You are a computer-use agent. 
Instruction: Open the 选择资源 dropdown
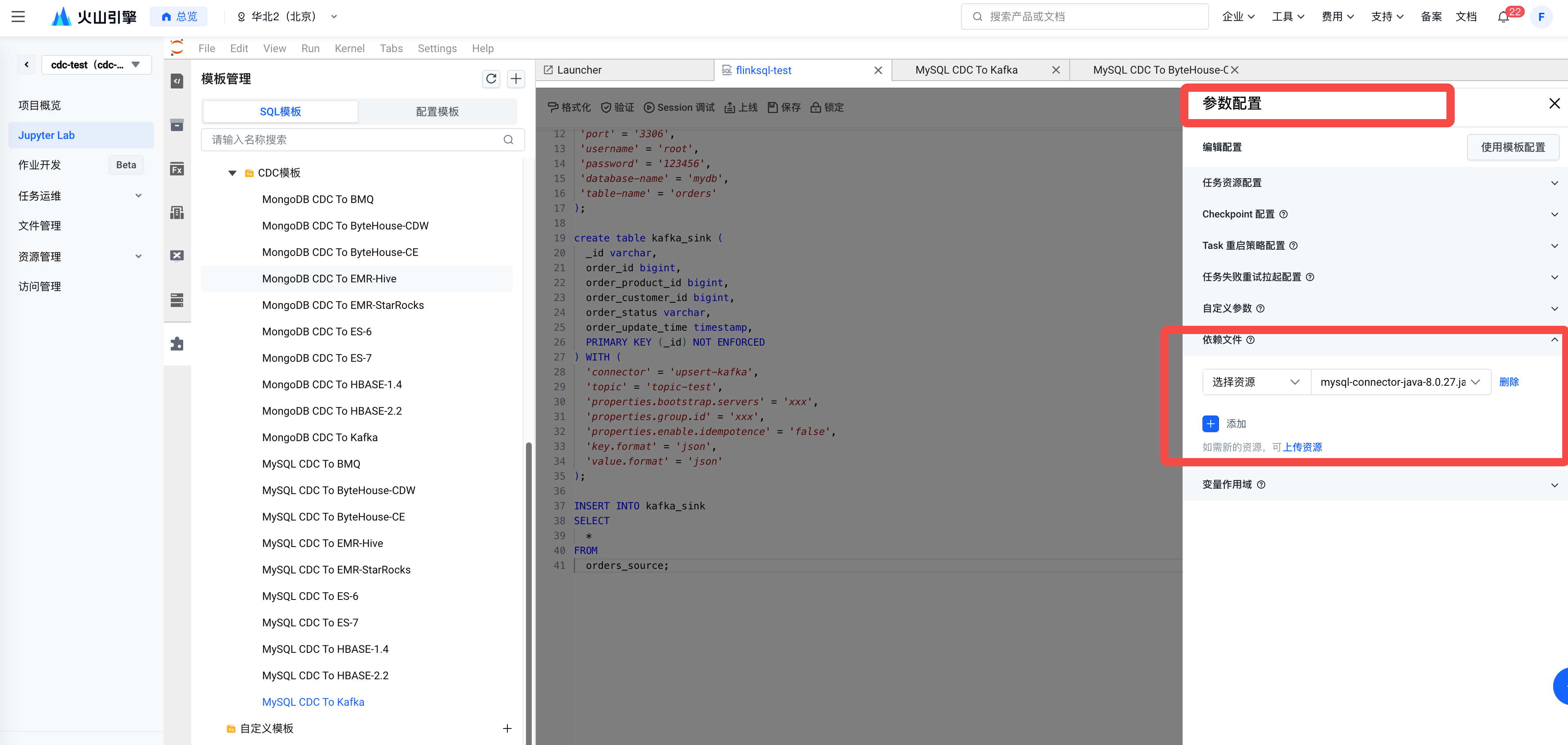click(x=1255, y=382)
